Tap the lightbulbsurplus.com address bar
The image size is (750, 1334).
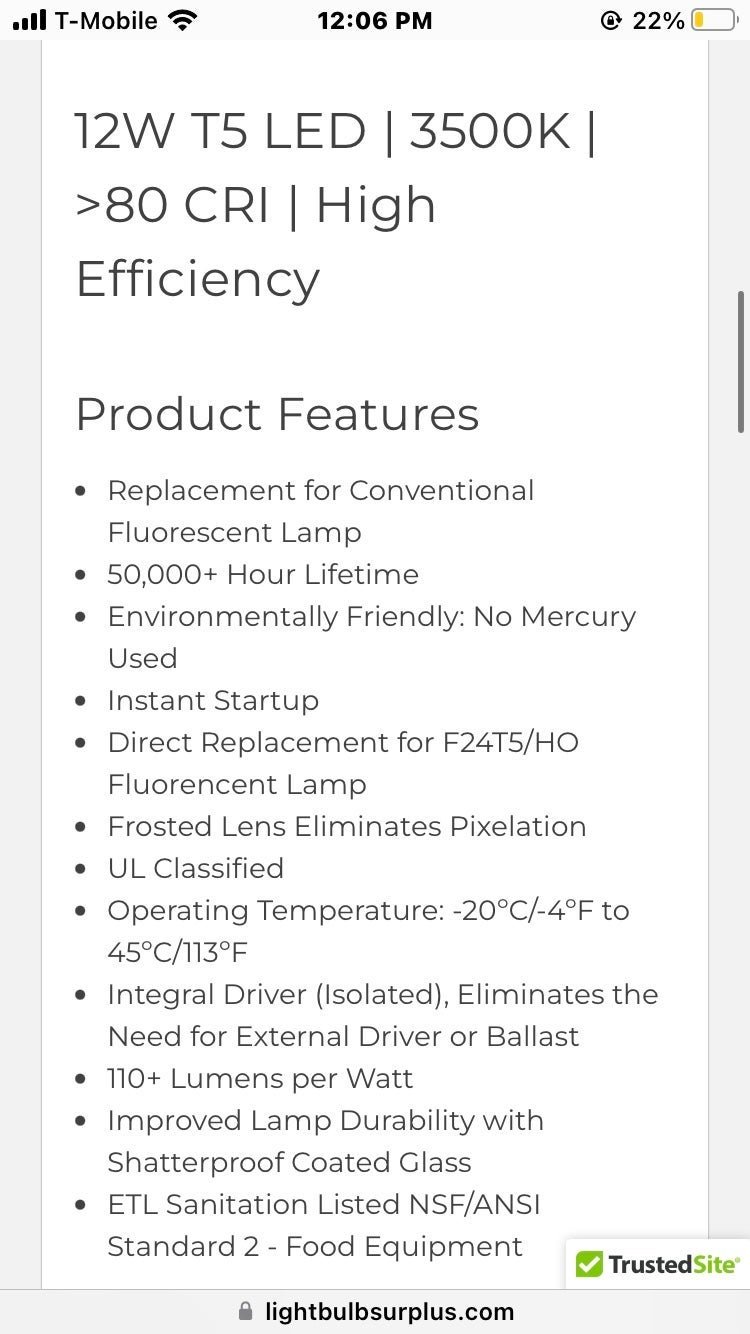[375, 1312]
